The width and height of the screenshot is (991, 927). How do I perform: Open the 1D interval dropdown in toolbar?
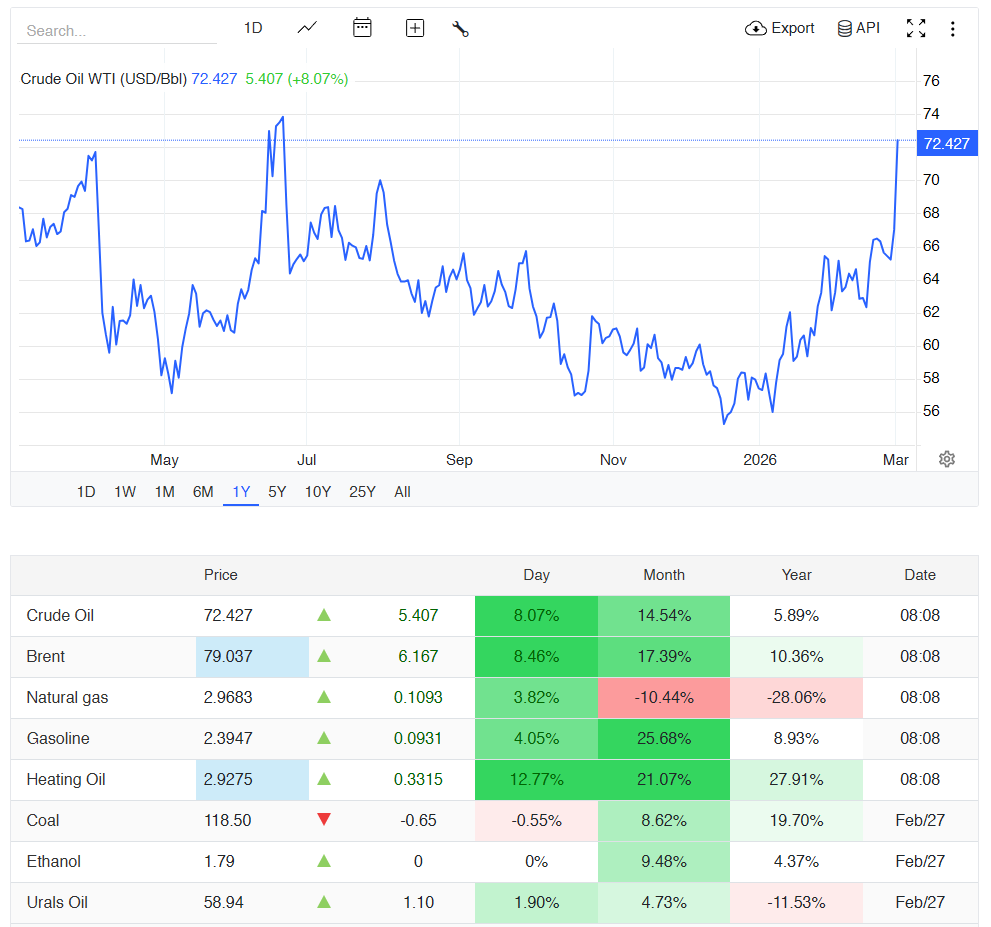click(x=253, y=28)
